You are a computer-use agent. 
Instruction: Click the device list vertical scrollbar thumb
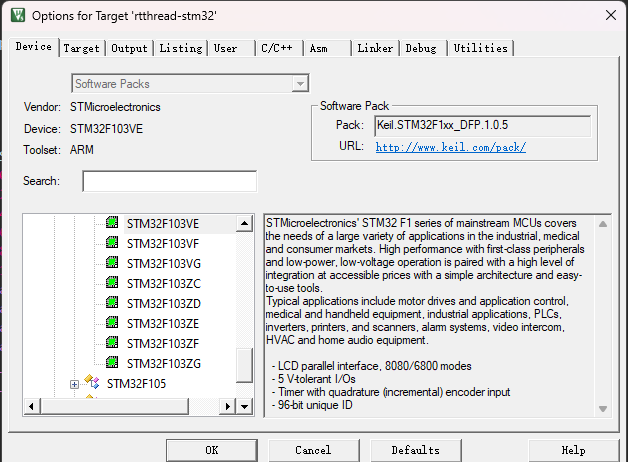[244, 365]
